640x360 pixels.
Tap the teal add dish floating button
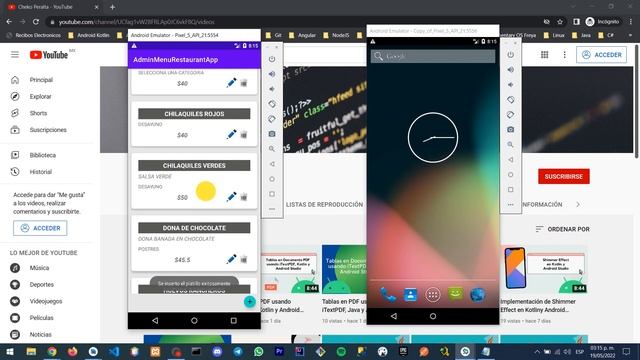pyautogui.click(x=249, y=302)
